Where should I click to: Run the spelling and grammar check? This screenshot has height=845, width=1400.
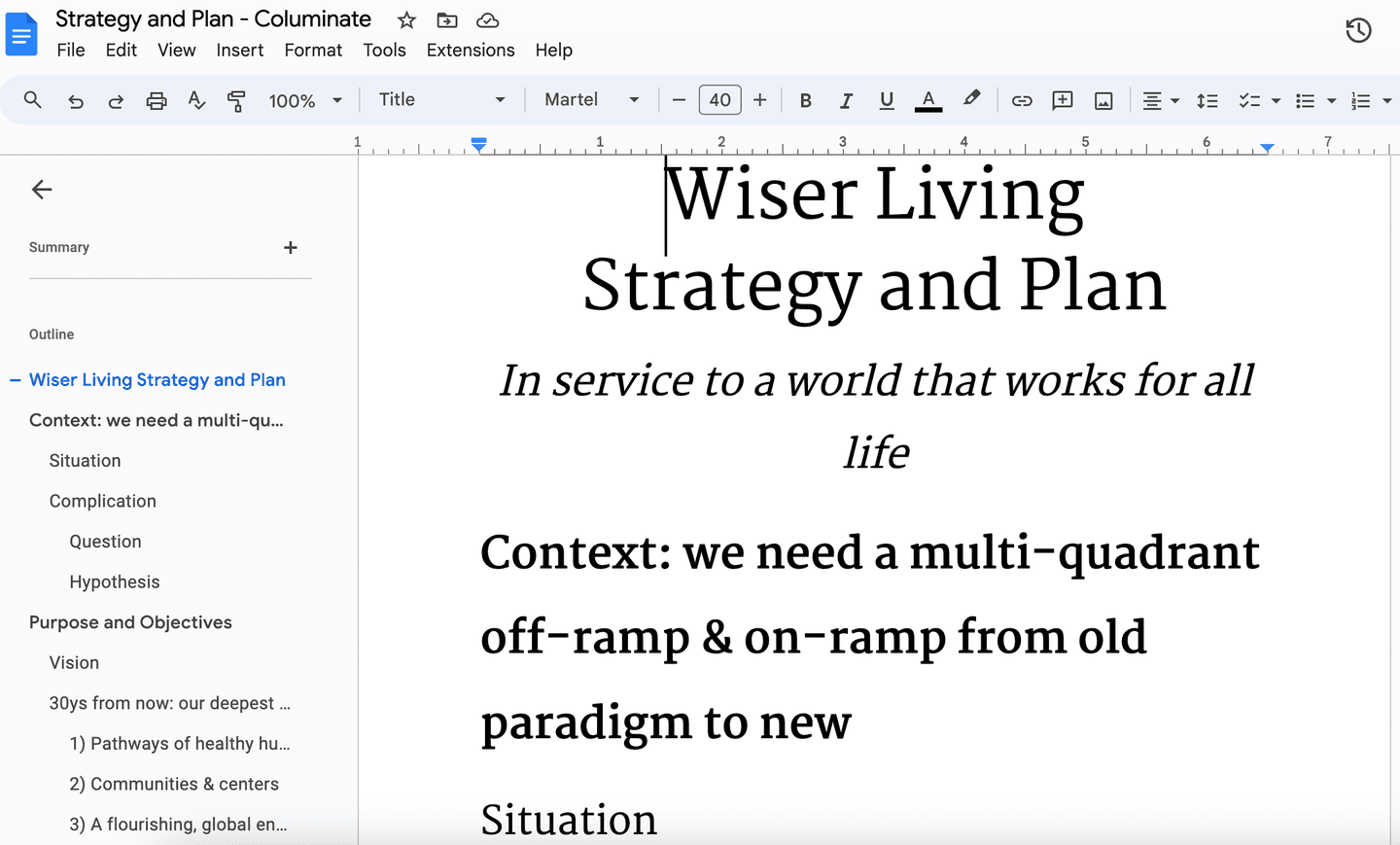pos(196,99)
